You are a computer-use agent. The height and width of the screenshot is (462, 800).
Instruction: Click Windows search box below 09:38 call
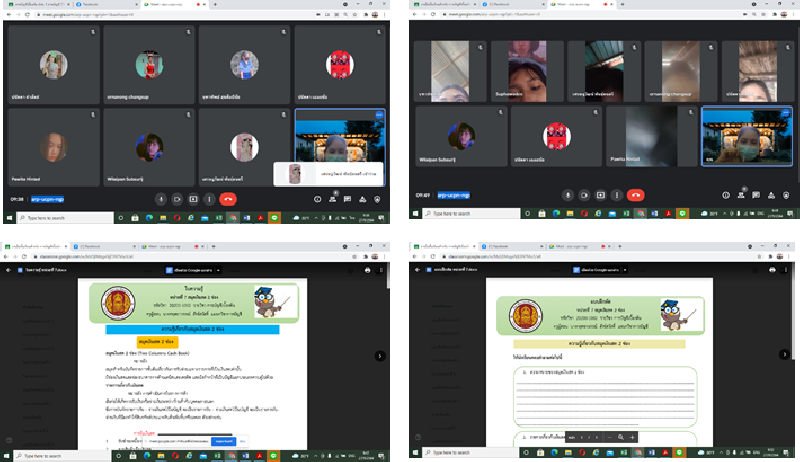60,217
